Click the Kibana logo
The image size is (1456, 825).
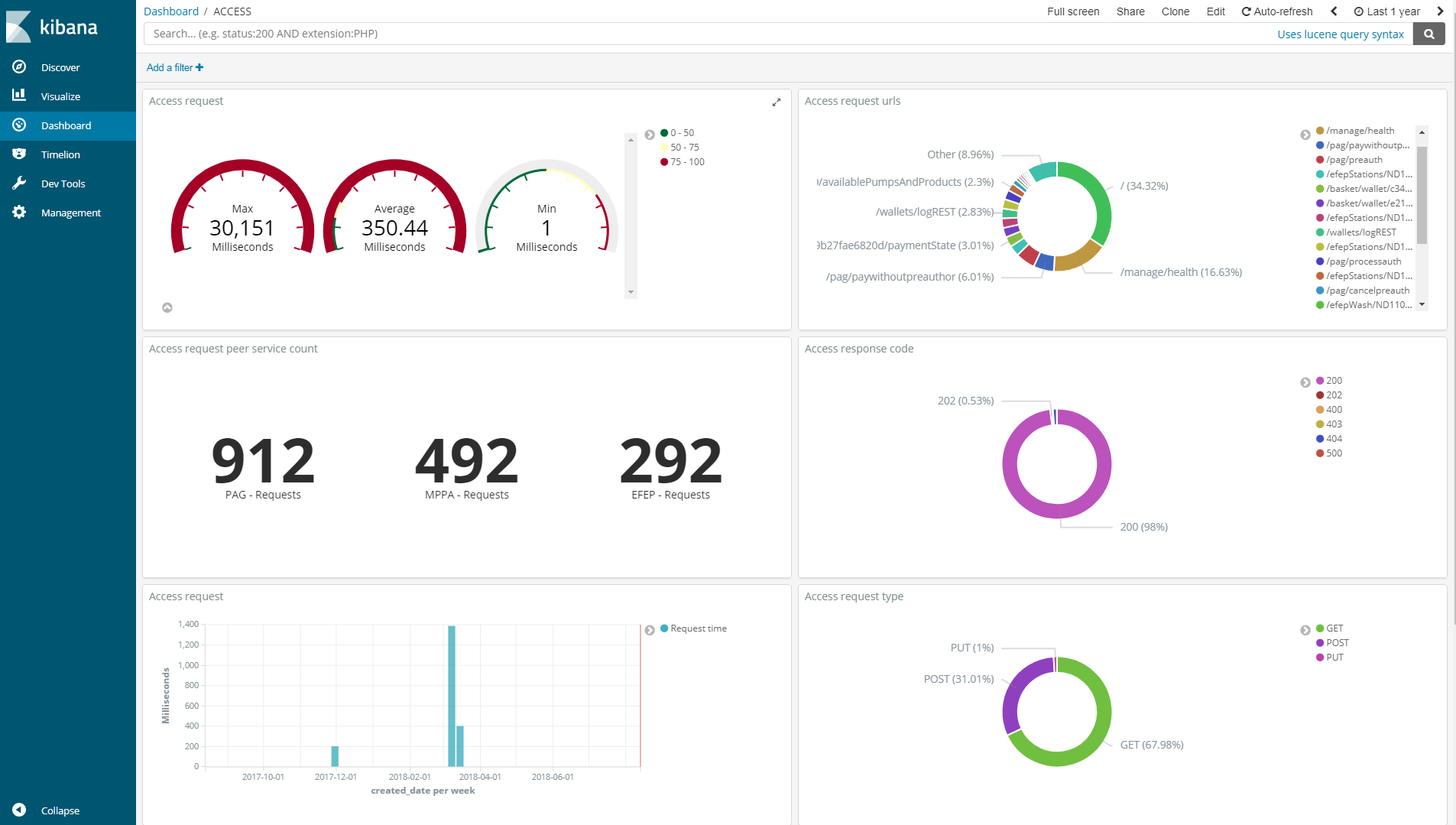[52, 27]
